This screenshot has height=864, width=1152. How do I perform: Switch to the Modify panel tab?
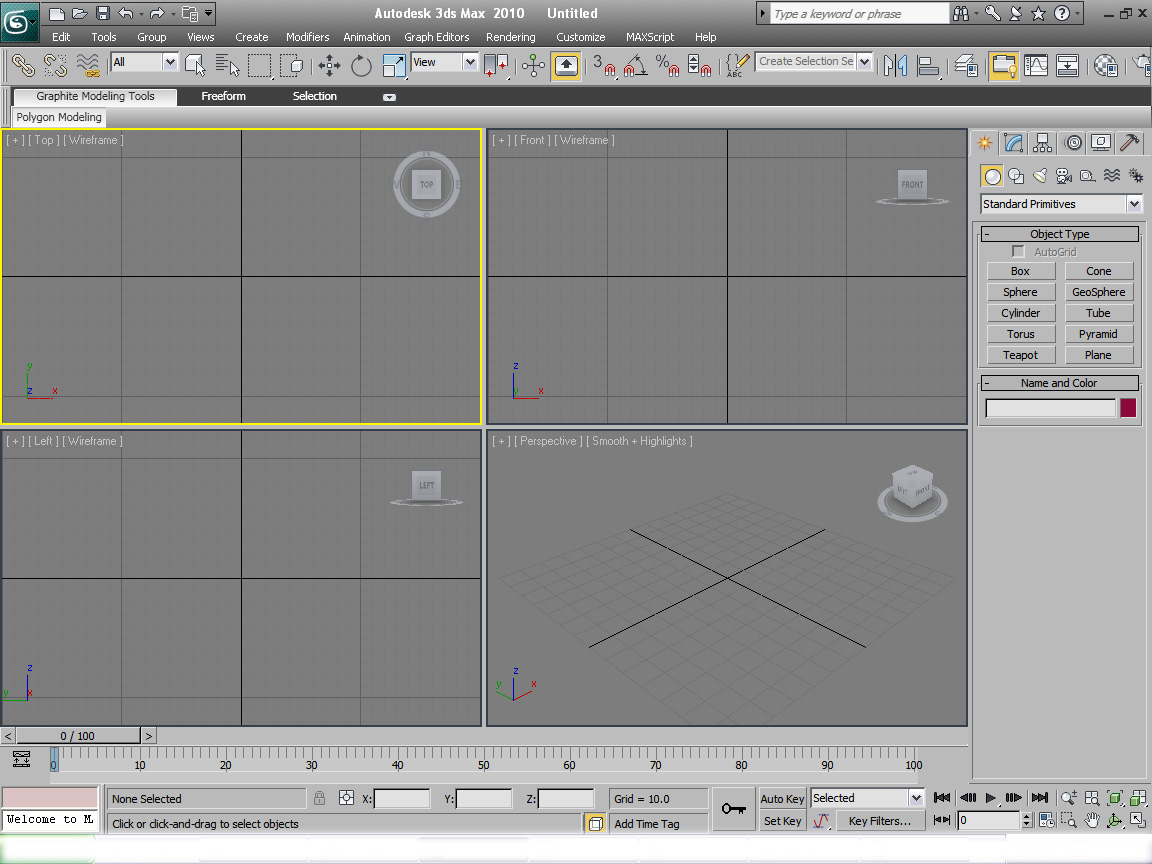pyautogui.click(x=1014, y=143)
